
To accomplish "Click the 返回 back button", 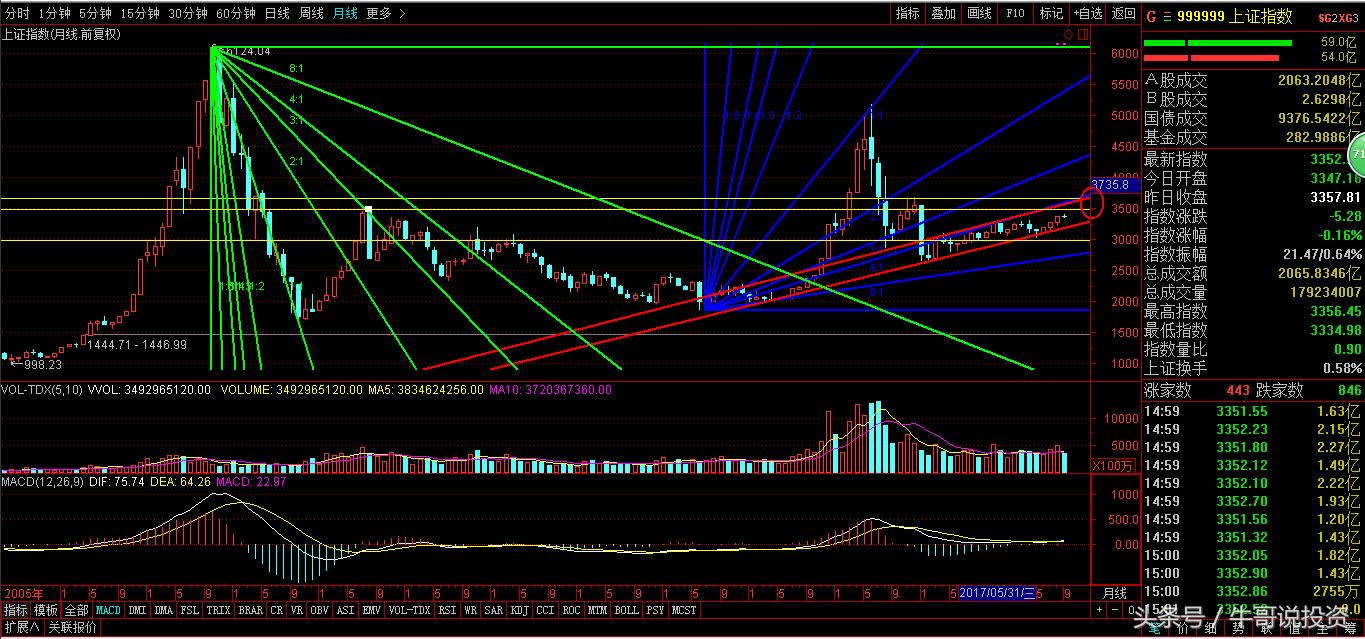I will pyautogui.click(x=1124, y=13).
